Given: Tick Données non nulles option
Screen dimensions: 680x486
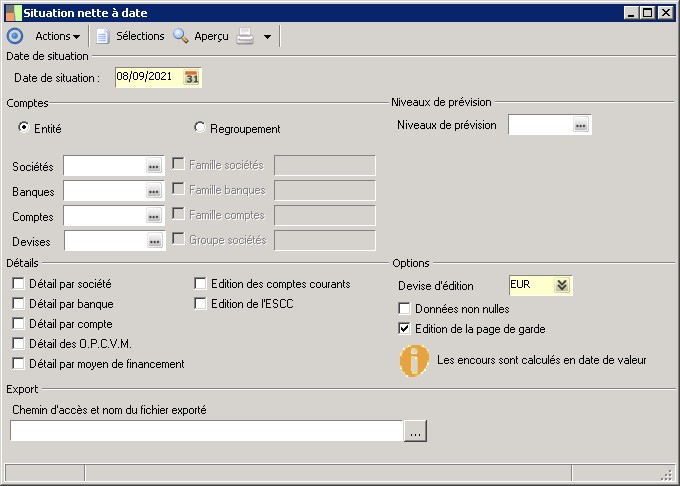Looking at the screenshot, I should (405, 309).
